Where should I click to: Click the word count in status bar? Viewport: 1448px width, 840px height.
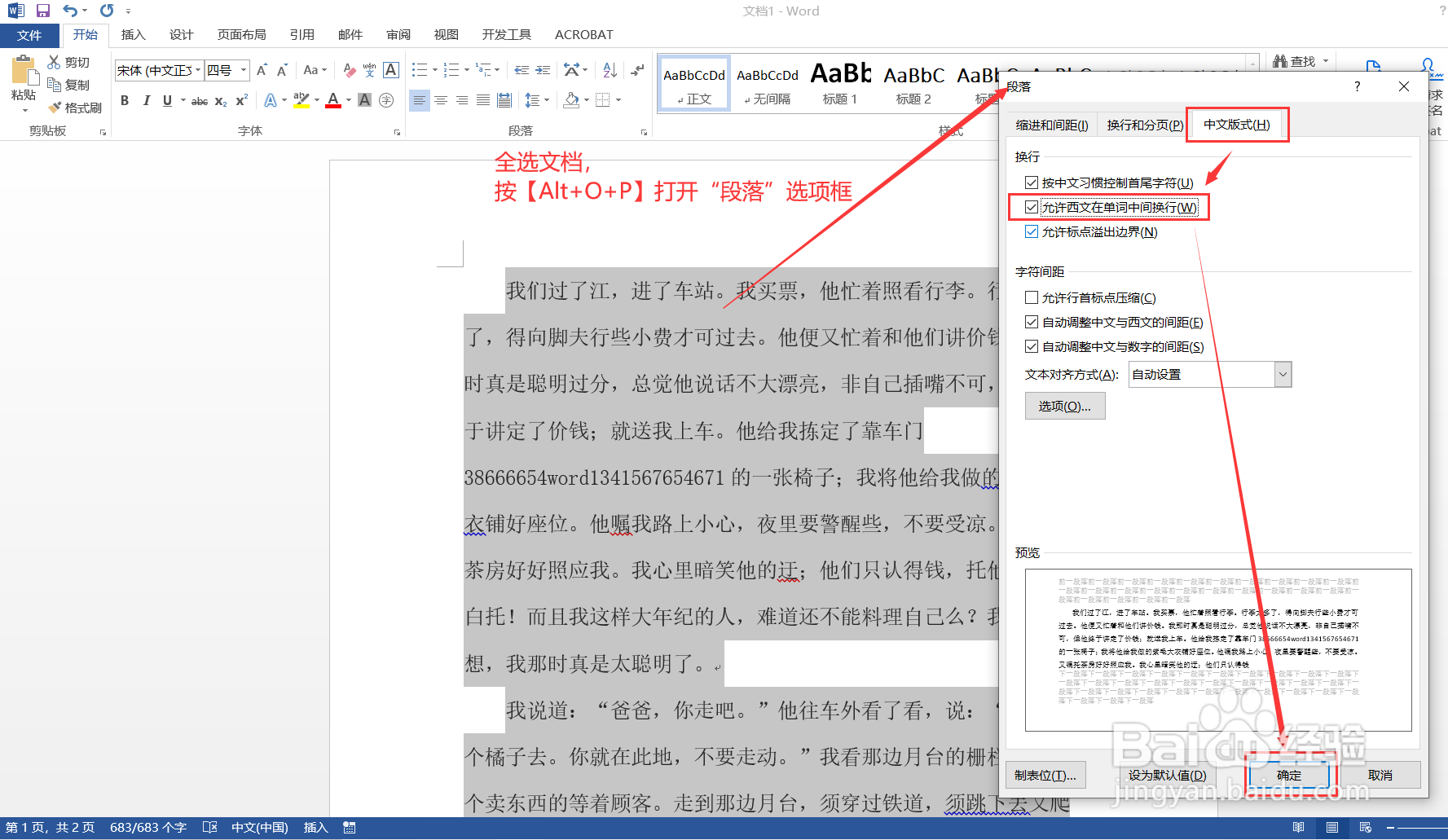(x=148, y=828)
